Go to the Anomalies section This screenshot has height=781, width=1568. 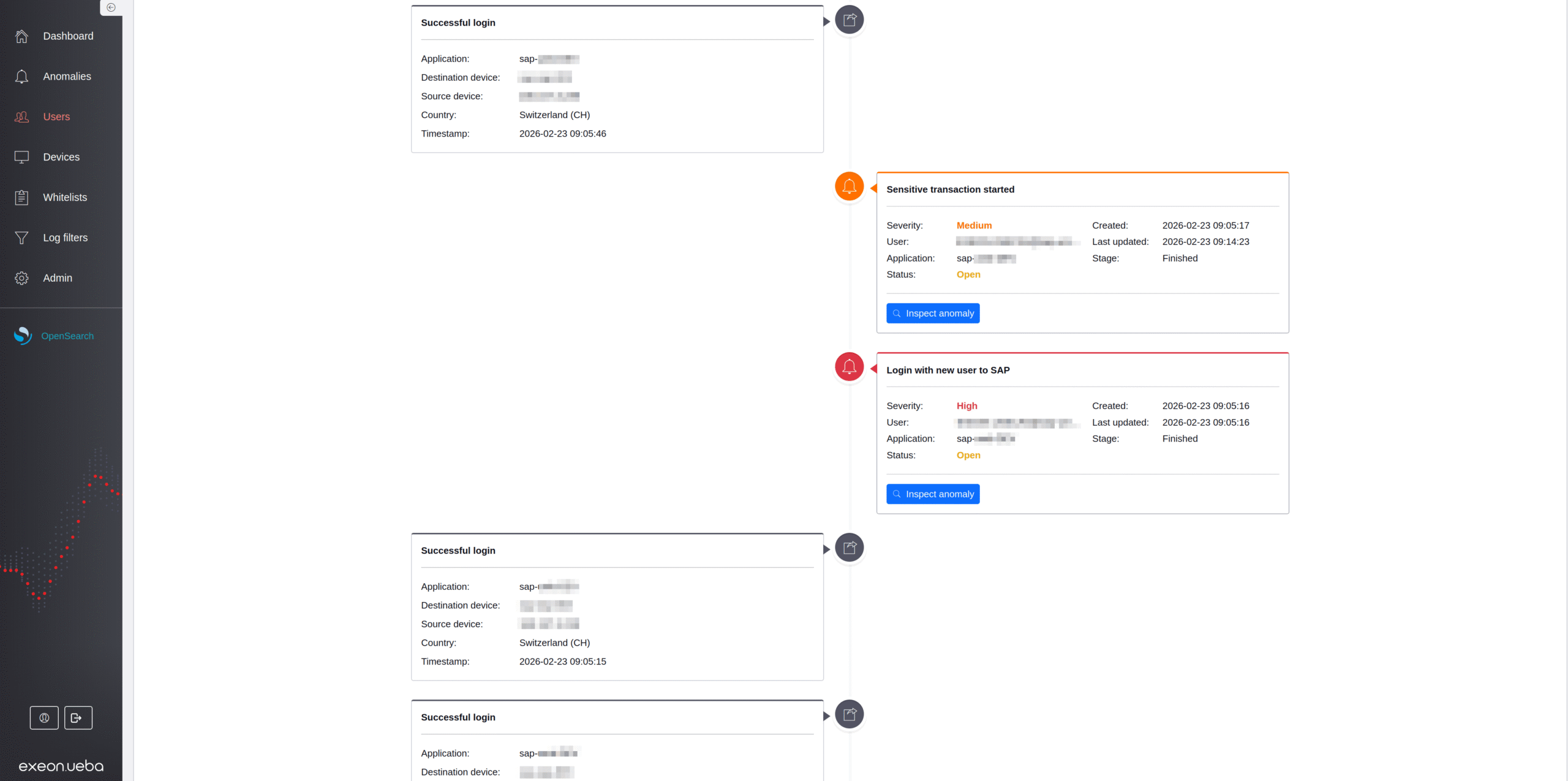click(67, 77)
